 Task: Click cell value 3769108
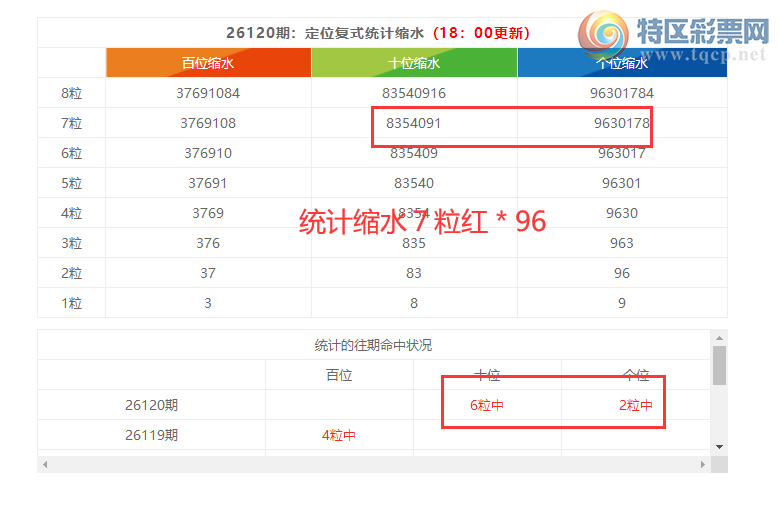(208, 123)
